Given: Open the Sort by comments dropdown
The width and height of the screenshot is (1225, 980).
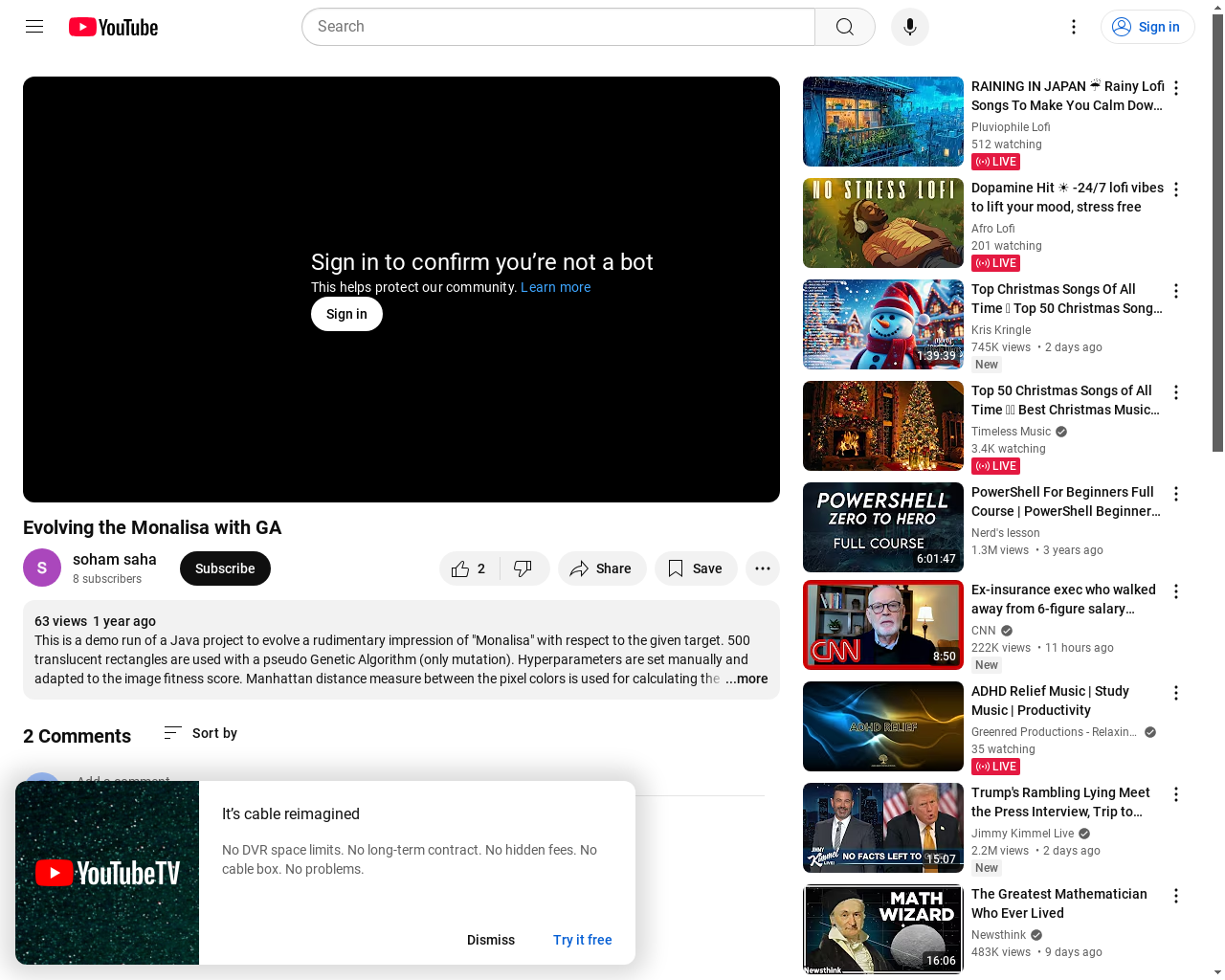Looking at the screenshot, I should (x=201, y=733).
